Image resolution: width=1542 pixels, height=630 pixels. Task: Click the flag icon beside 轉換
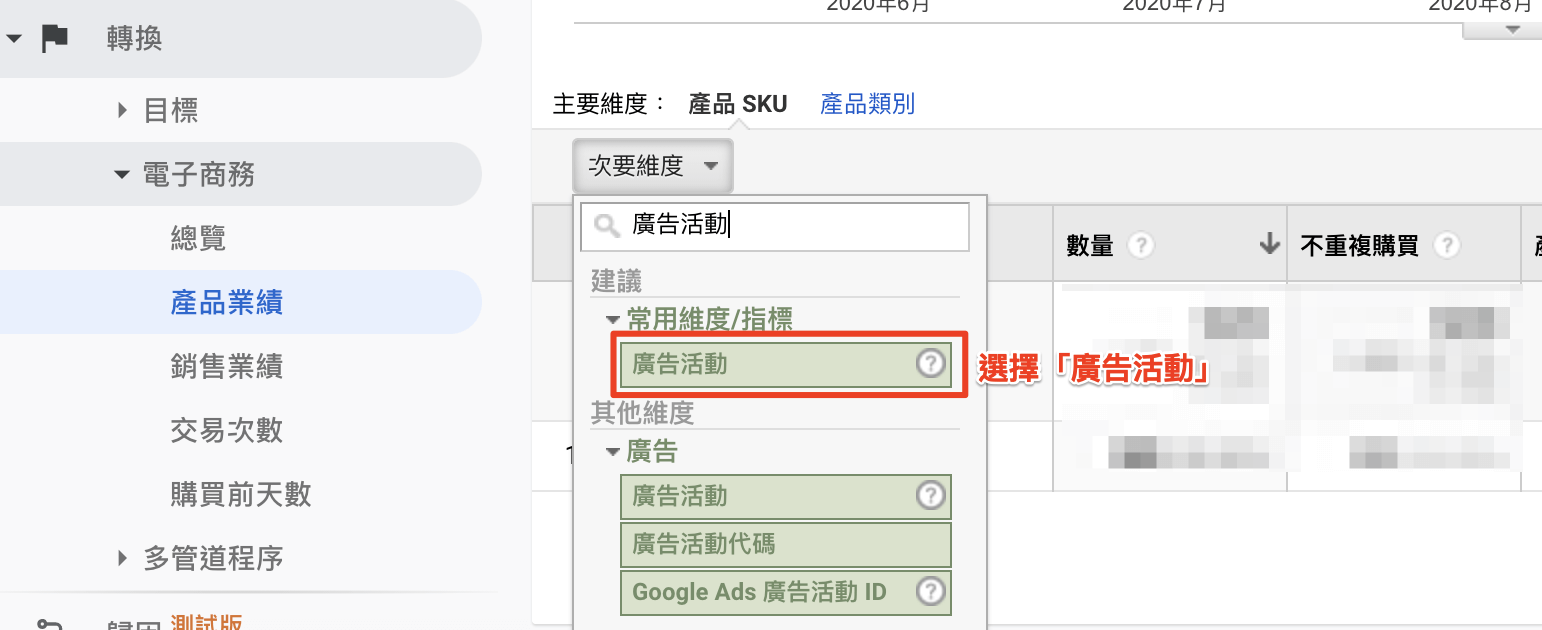[x=55, y=39]
